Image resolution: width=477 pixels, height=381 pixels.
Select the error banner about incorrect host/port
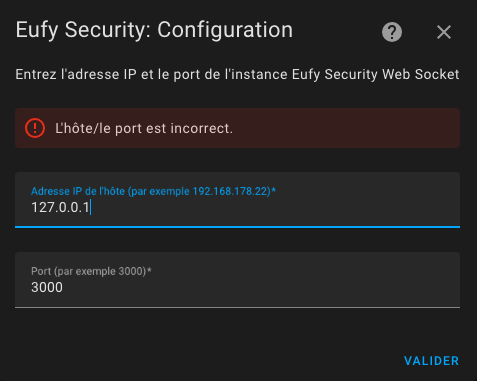click(x=237, y=128)
